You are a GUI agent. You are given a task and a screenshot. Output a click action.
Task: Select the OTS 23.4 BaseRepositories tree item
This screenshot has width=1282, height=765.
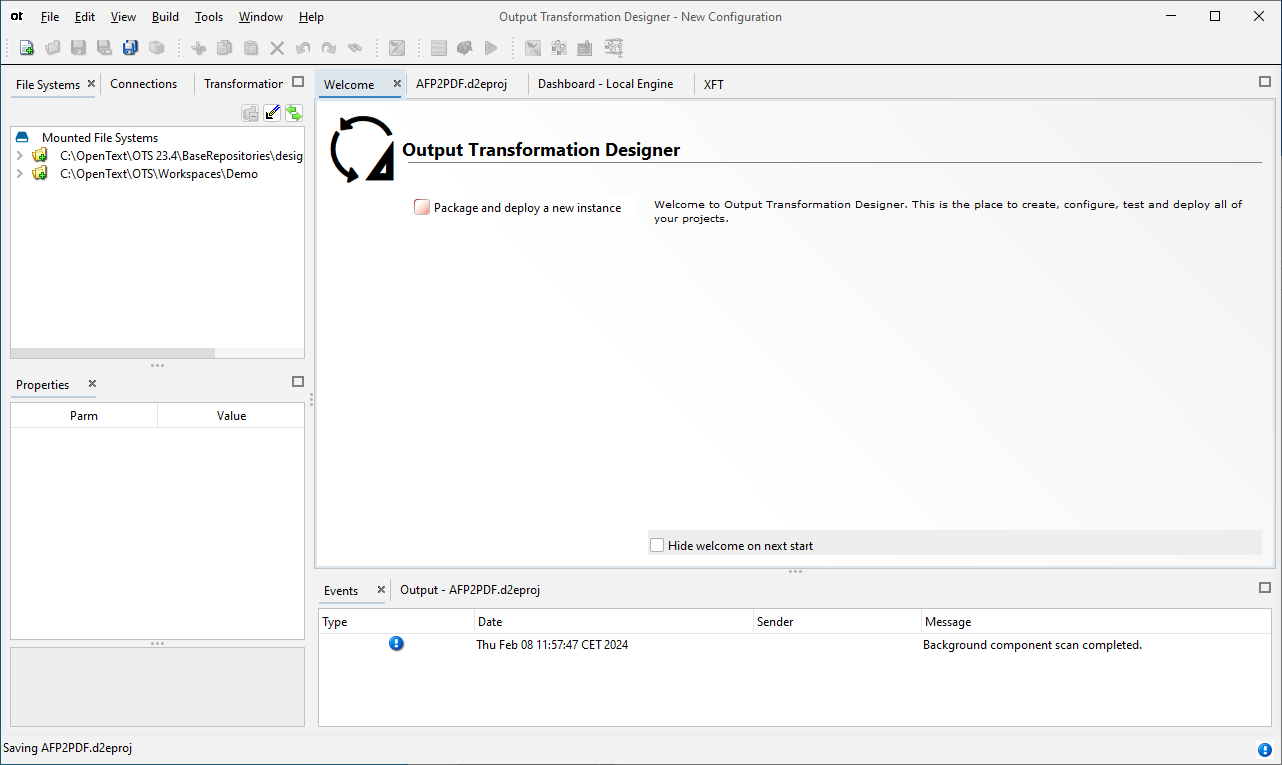pyautogui.click(x=181, y=156)
